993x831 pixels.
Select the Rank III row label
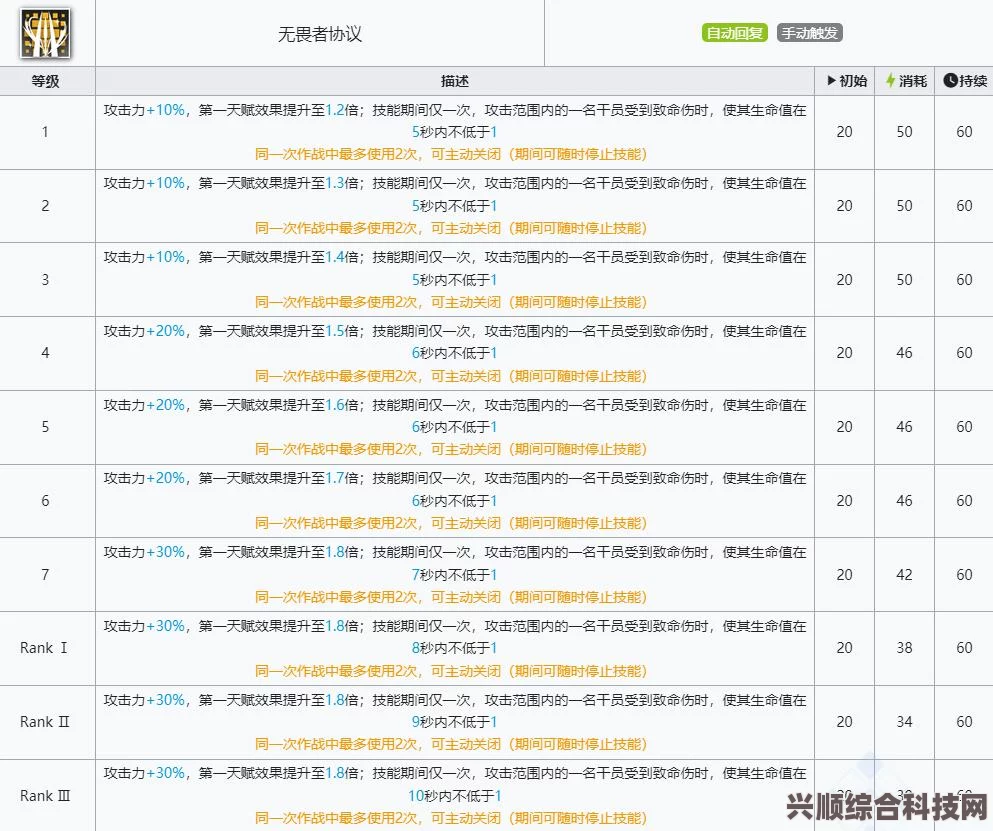click(x=45, y=796)
